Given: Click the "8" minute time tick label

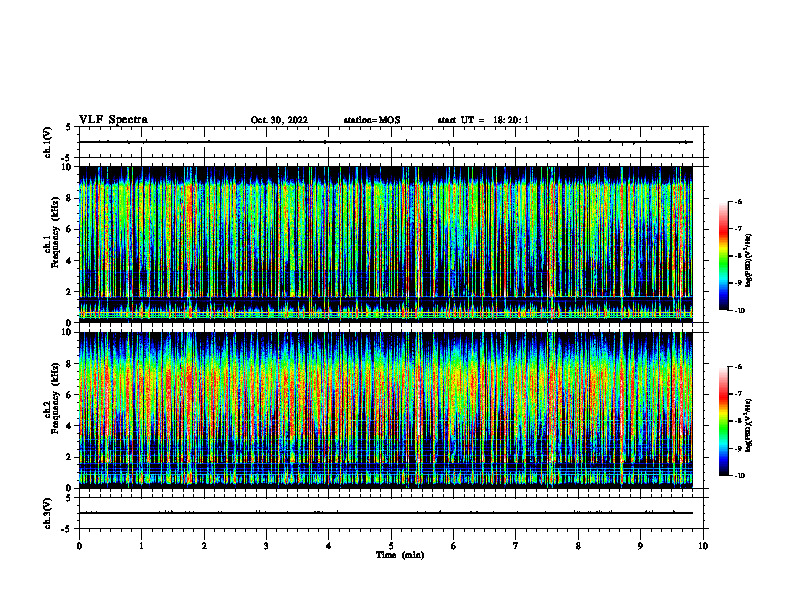Looking at the screenshot, I should (x=578, y=546).
